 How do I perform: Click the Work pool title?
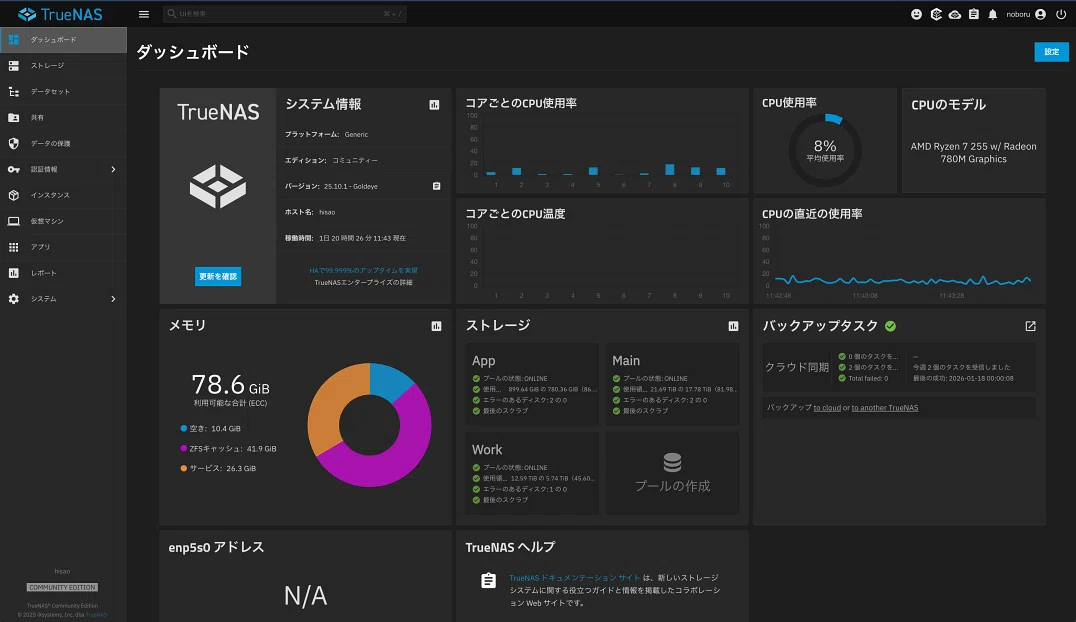tap(487, 450)
